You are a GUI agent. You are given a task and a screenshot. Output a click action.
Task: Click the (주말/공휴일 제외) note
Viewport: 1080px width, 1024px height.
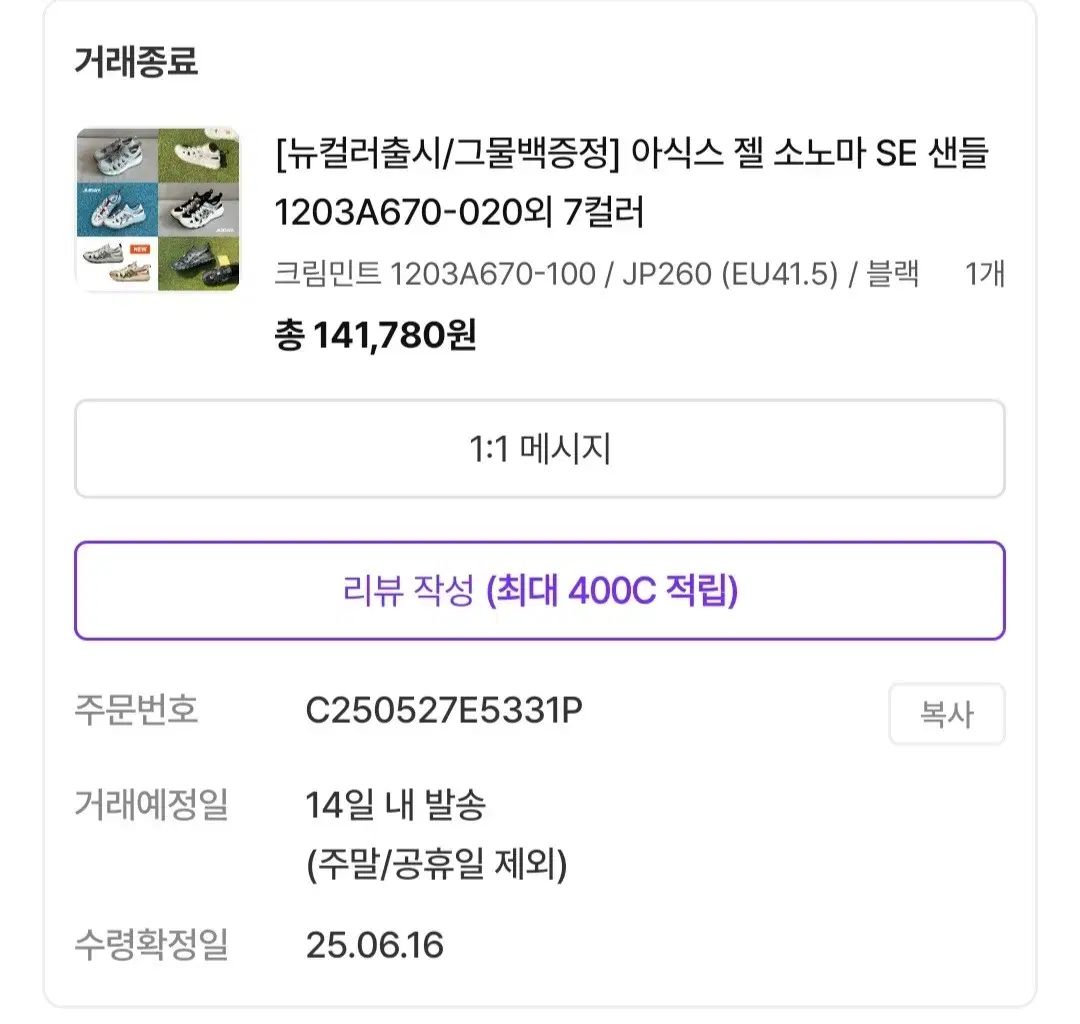pyautogui.click(x=436, y=864)
